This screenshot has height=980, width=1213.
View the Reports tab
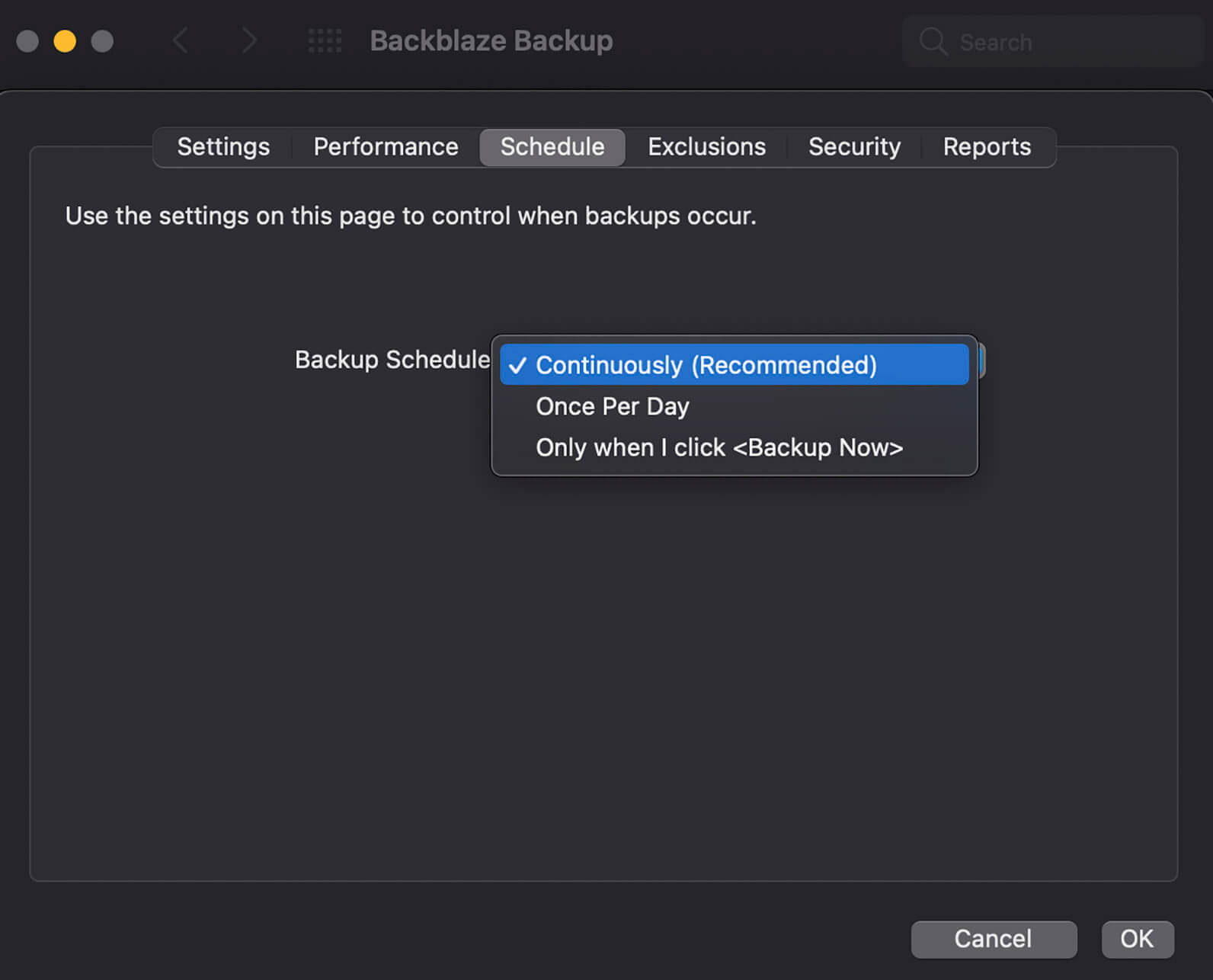point(987,146)
